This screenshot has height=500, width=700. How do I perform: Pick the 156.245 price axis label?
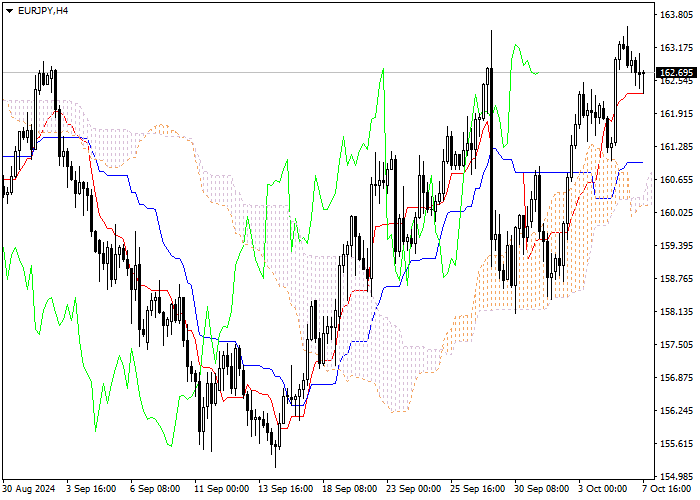click(676, 411)
